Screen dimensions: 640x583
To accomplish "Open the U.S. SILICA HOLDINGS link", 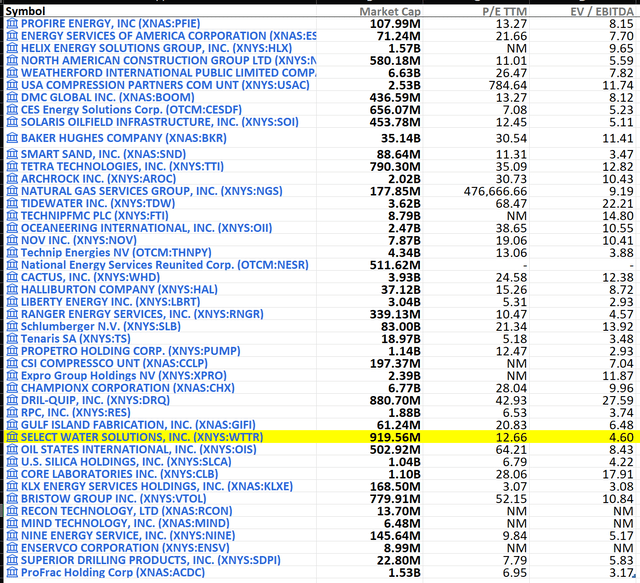I will 126,462.
